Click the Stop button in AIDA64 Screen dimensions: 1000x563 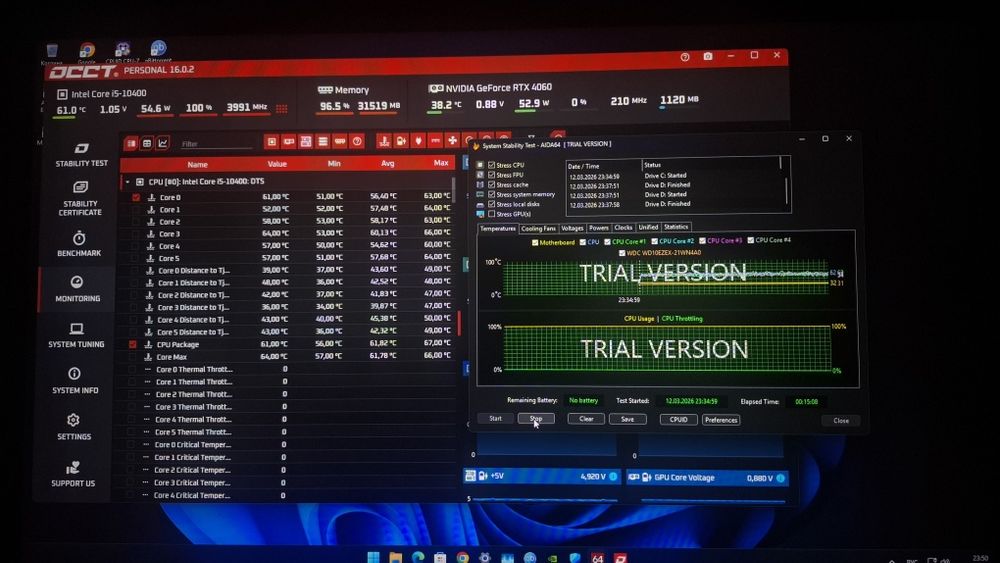pos(536,418)
